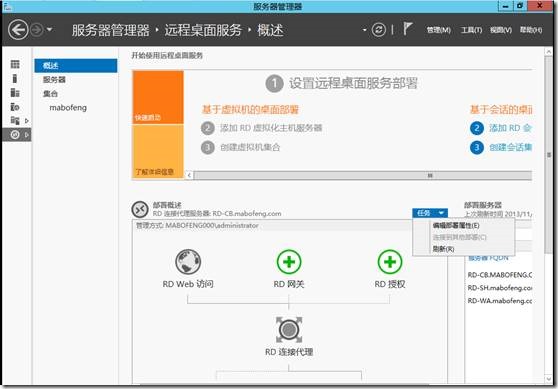This screenshot has height=389, width=558.
Task: Minimize the Server Manager window
Action: 505,6
